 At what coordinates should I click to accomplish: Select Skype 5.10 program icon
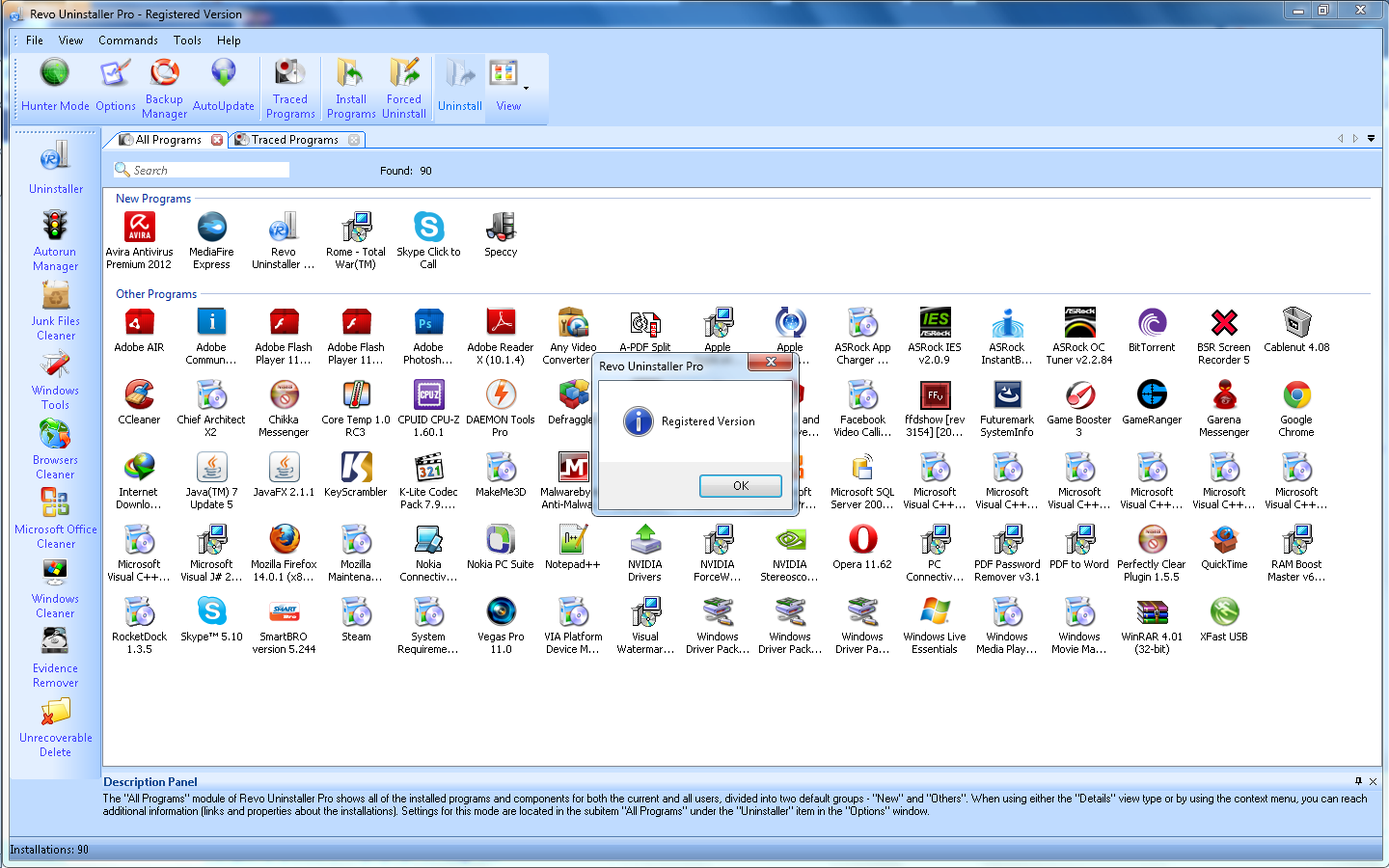(x=211, y=619)
